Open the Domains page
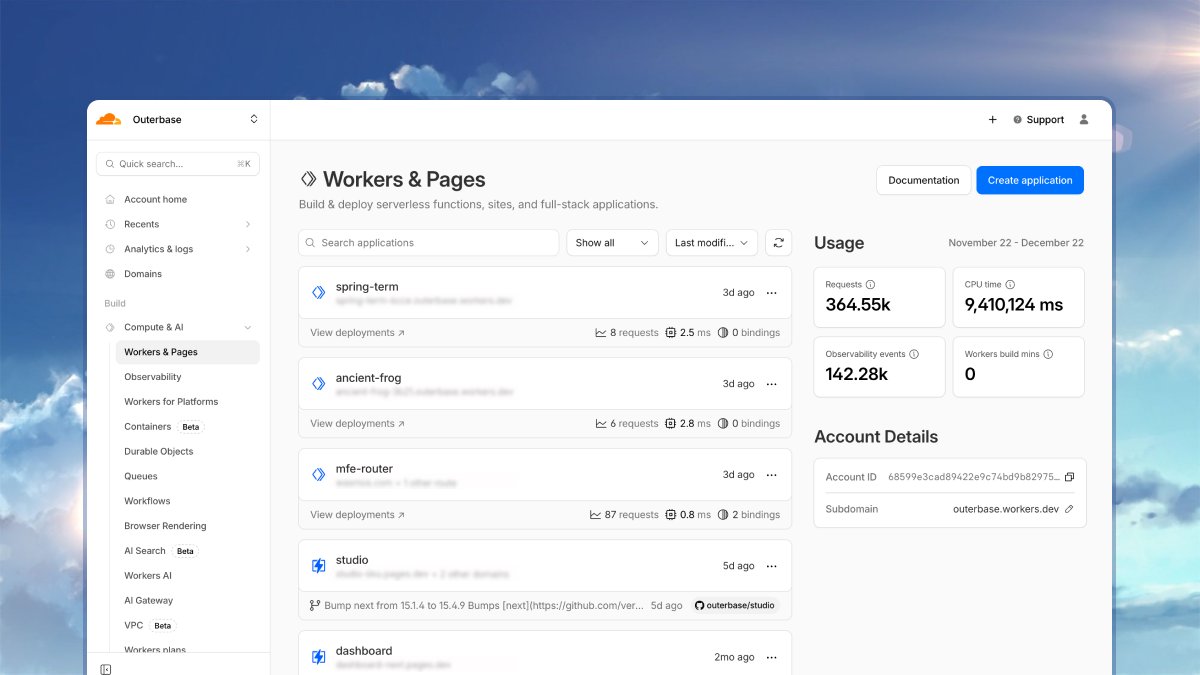 [x=143, y=274]
